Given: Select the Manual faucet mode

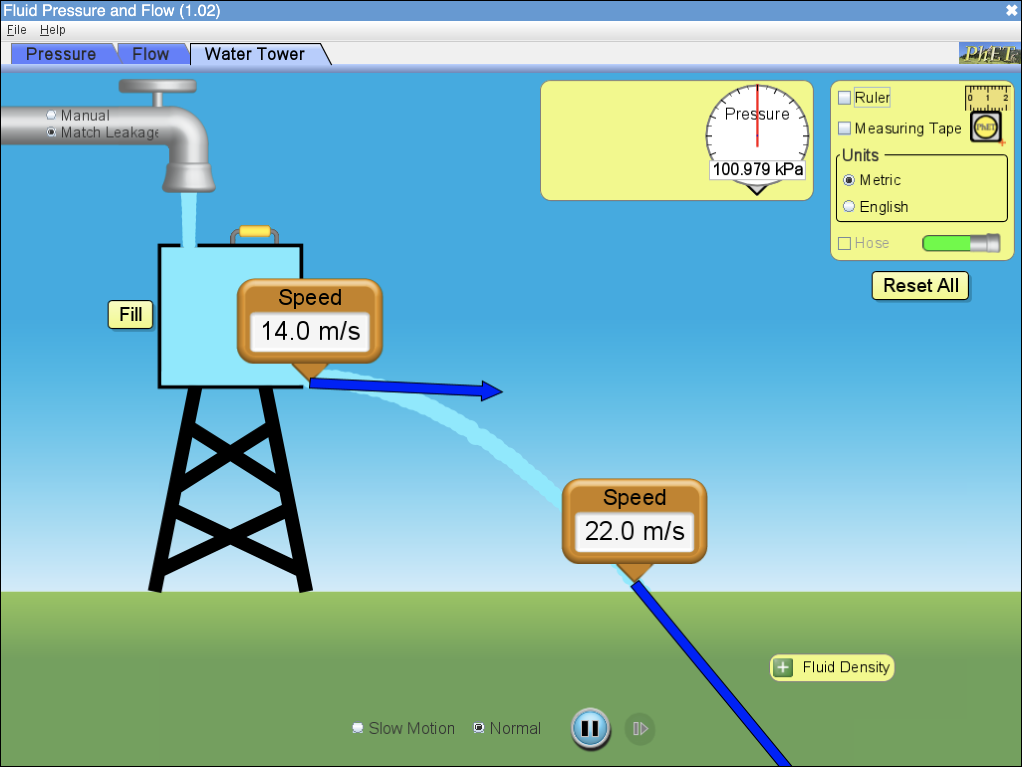Looking at the screenshot, I should (x=50, y=115).
